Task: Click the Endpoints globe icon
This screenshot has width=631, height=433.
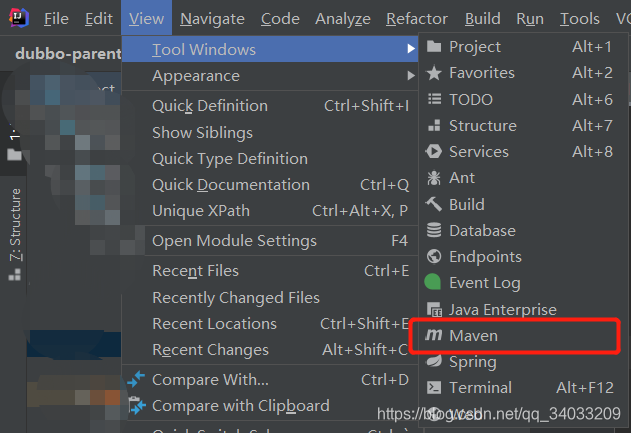Action: (x=434, y=256)
